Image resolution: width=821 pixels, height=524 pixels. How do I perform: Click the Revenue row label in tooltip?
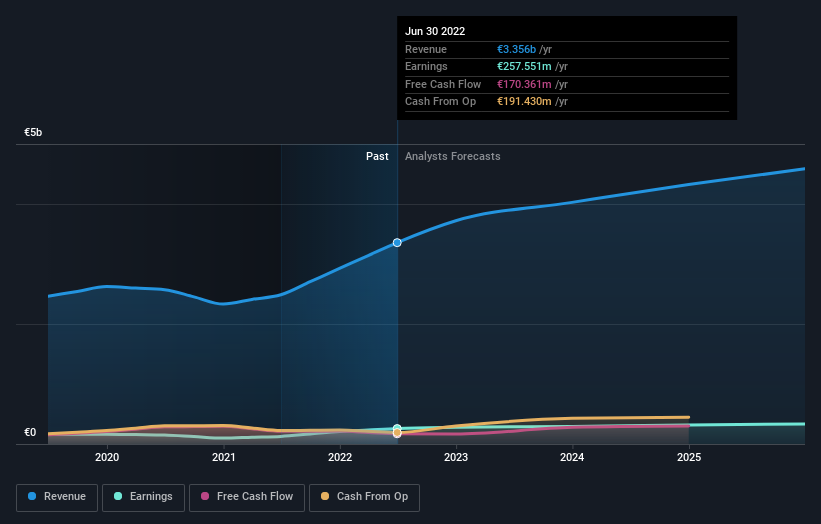tap(426, 49)
